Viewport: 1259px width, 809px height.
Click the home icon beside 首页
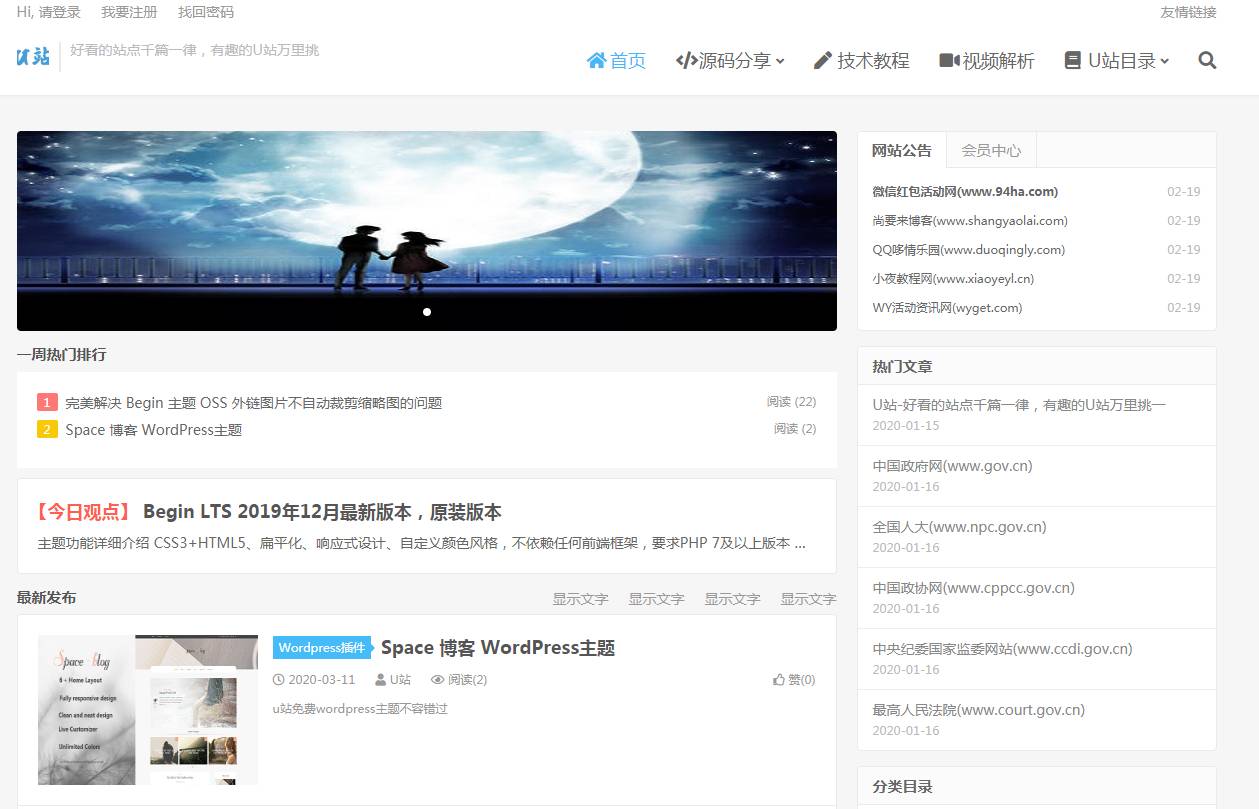[596, 61]
